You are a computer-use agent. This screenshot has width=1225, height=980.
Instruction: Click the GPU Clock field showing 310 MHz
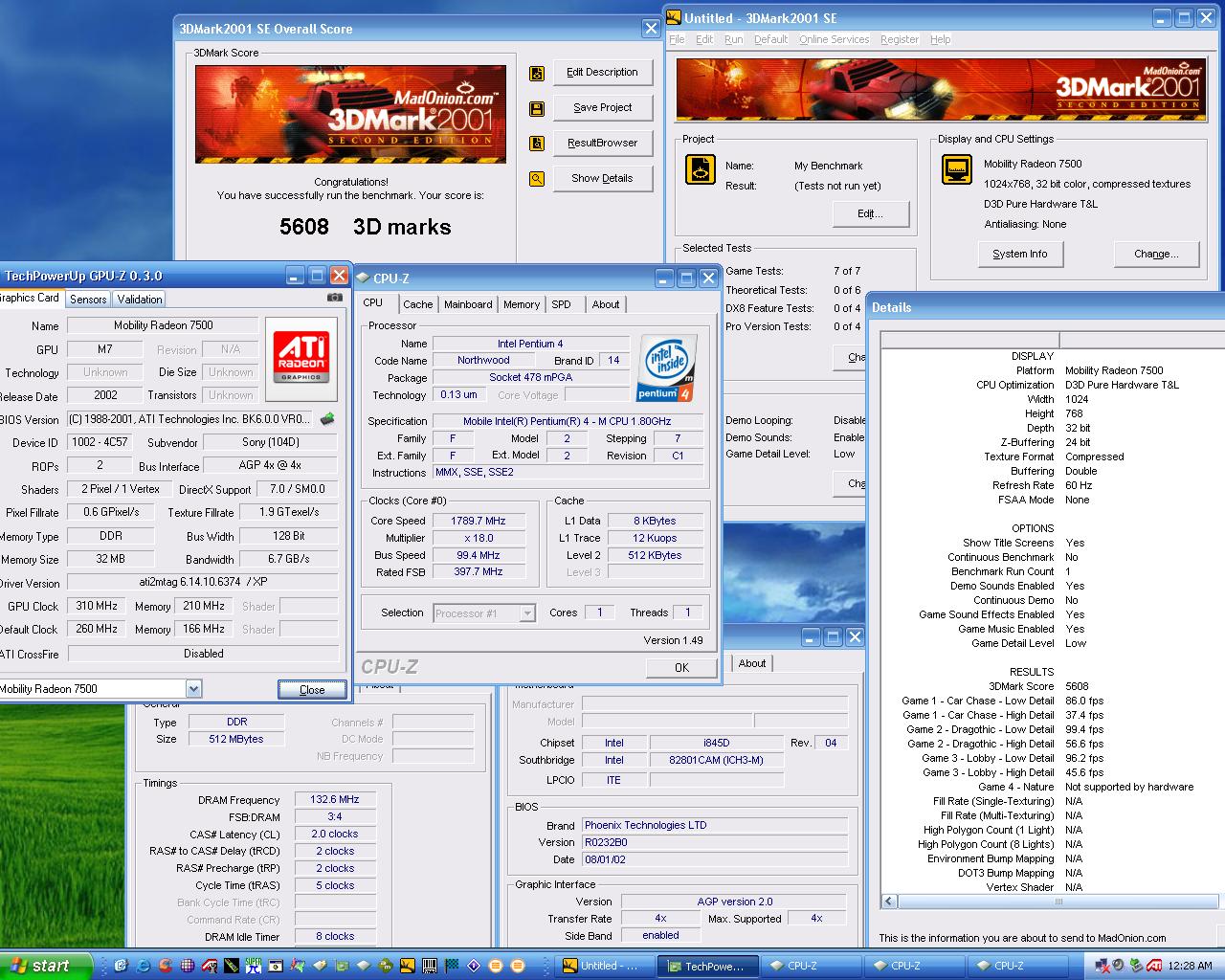click(97, 606)
